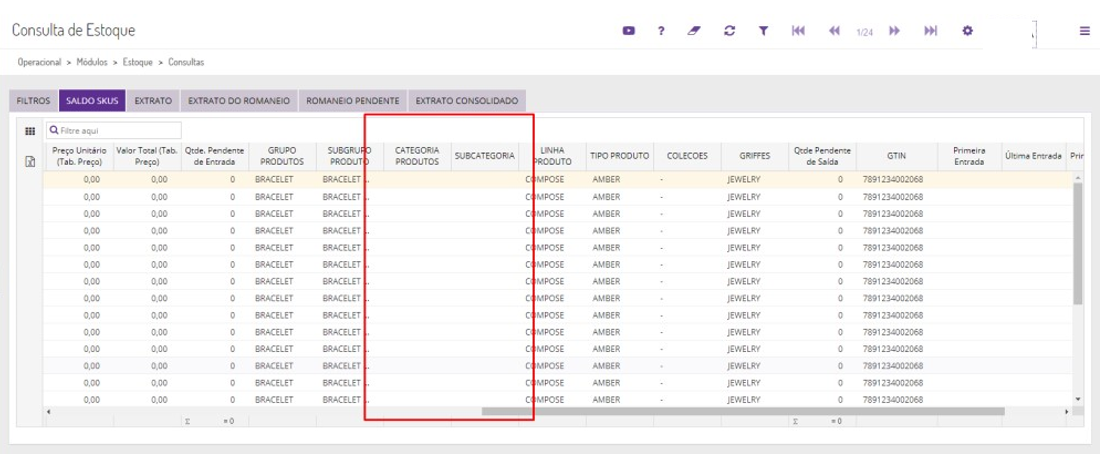The width and height of the screenshot is (1114, 476).
Task: Switch to the EXTRATO CONSOLIDADO tab
Action: 466,101
